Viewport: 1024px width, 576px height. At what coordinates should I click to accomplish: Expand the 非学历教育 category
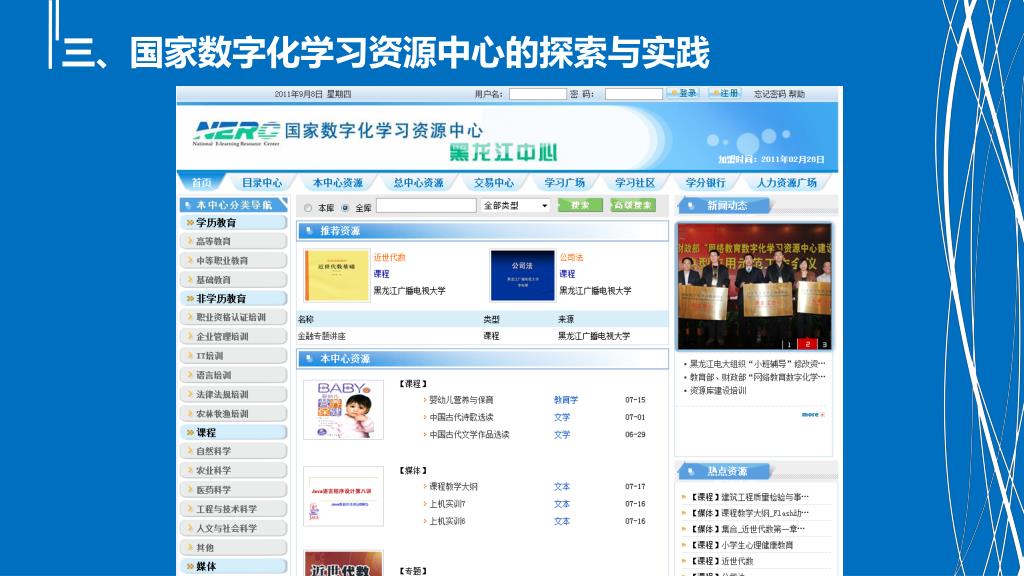pos(234,298)
